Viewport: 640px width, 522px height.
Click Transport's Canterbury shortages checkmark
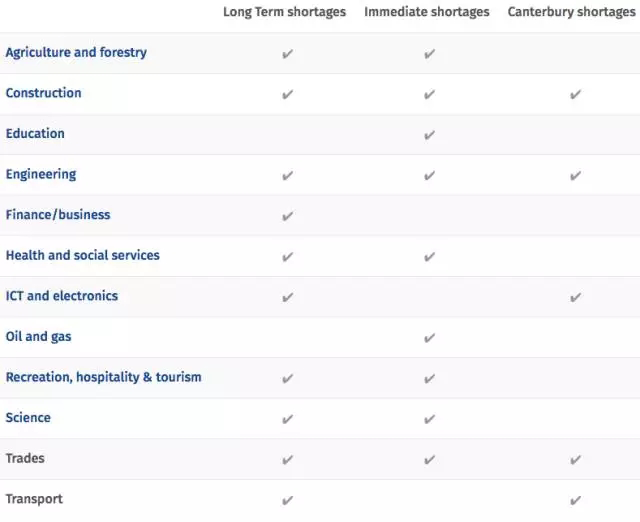pyautogui.click(x=575, y=500)
